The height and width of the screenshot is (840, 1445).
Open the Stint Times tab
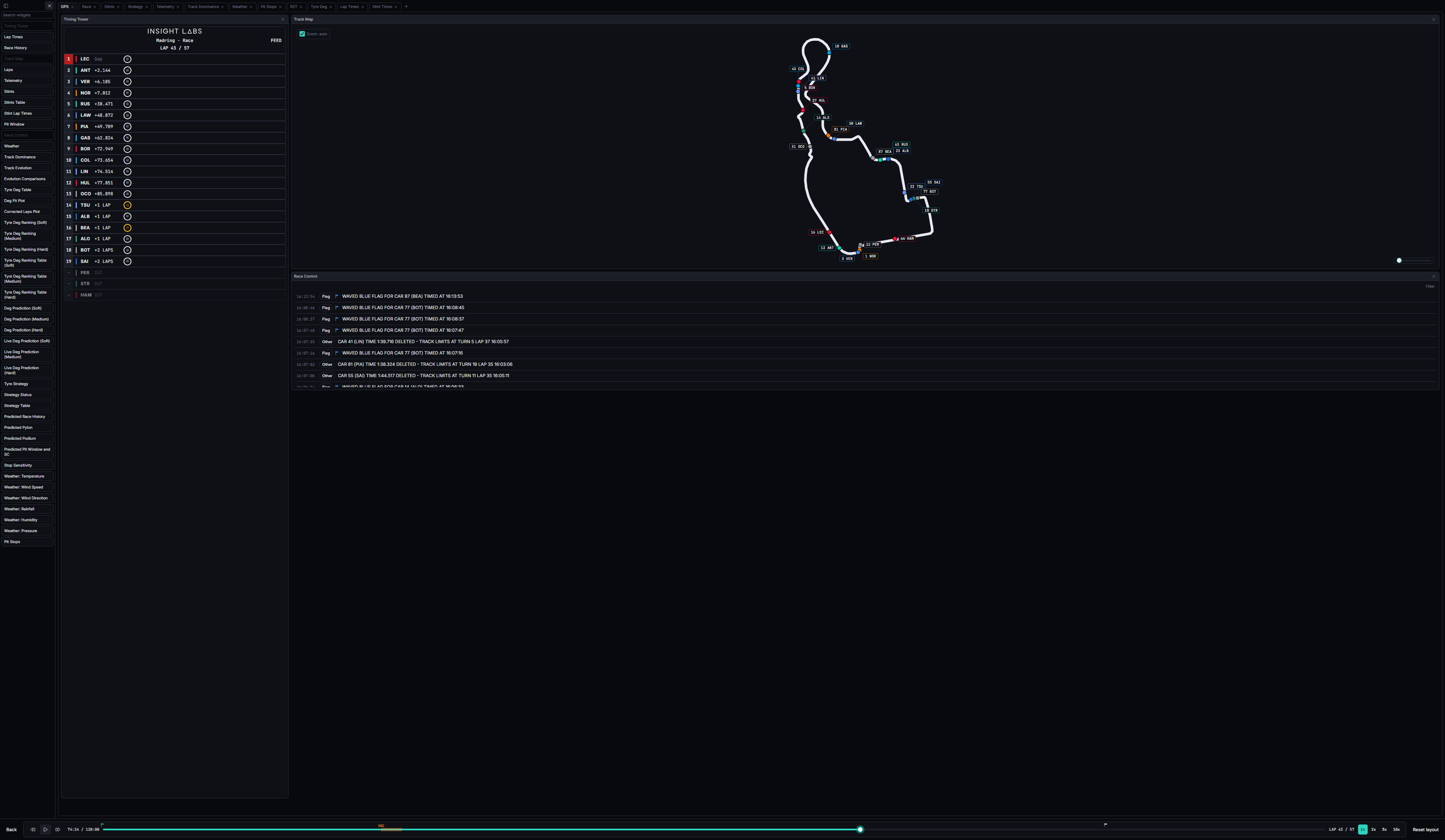382,7
